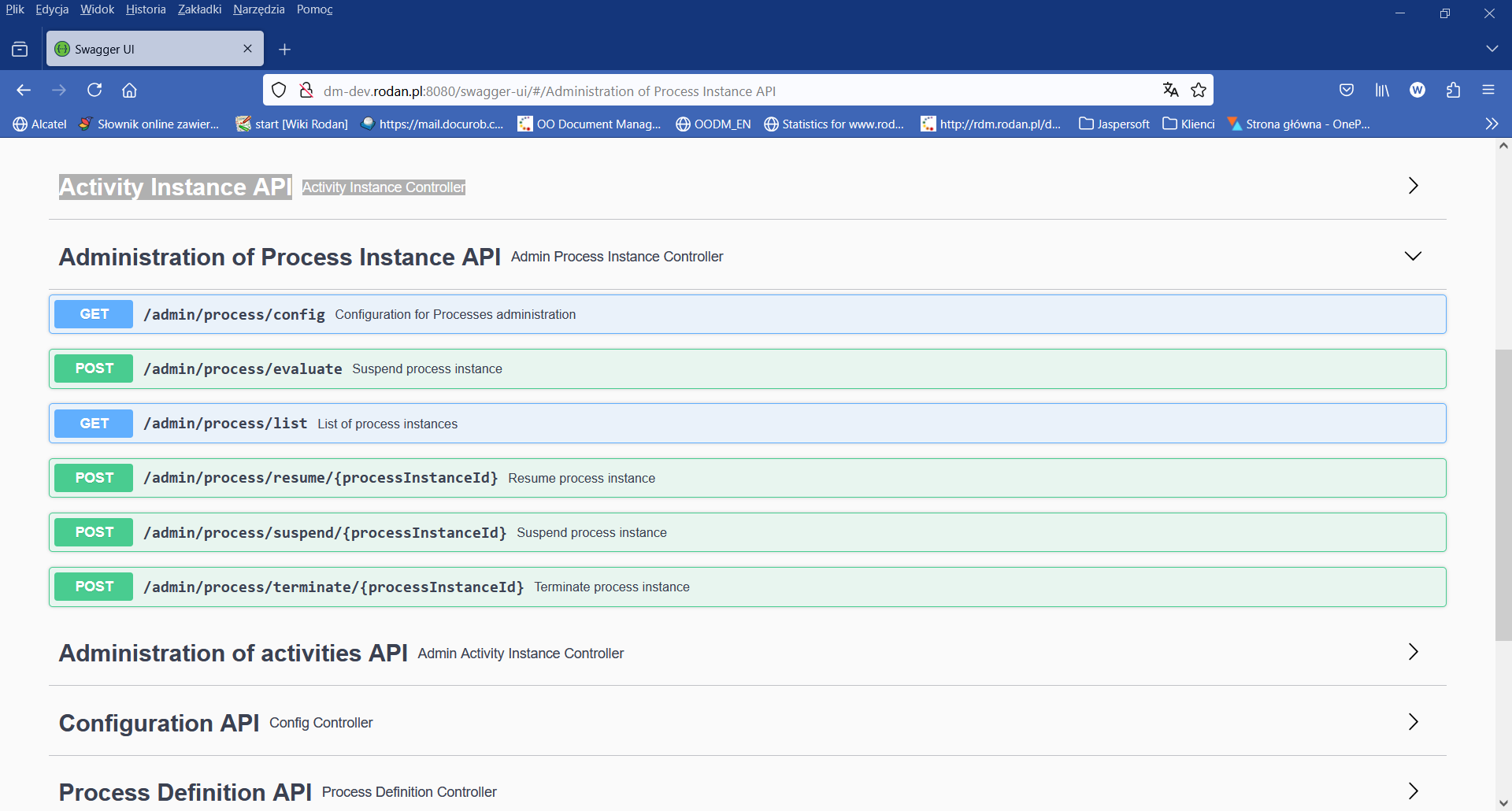Click the Wikipedia extension icon
1512x811 pixels.
coord(1417,90)
